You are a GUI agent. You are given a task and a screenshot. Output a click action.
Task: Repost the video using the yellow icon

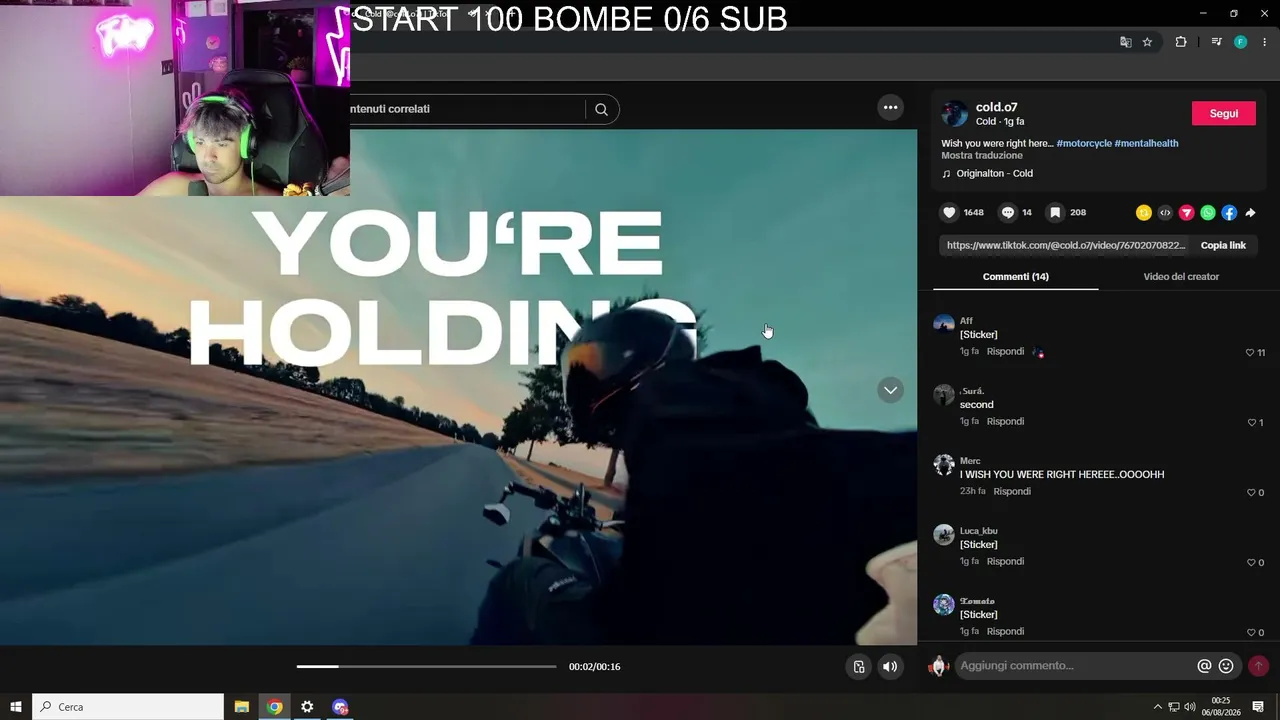[1144, 213]
